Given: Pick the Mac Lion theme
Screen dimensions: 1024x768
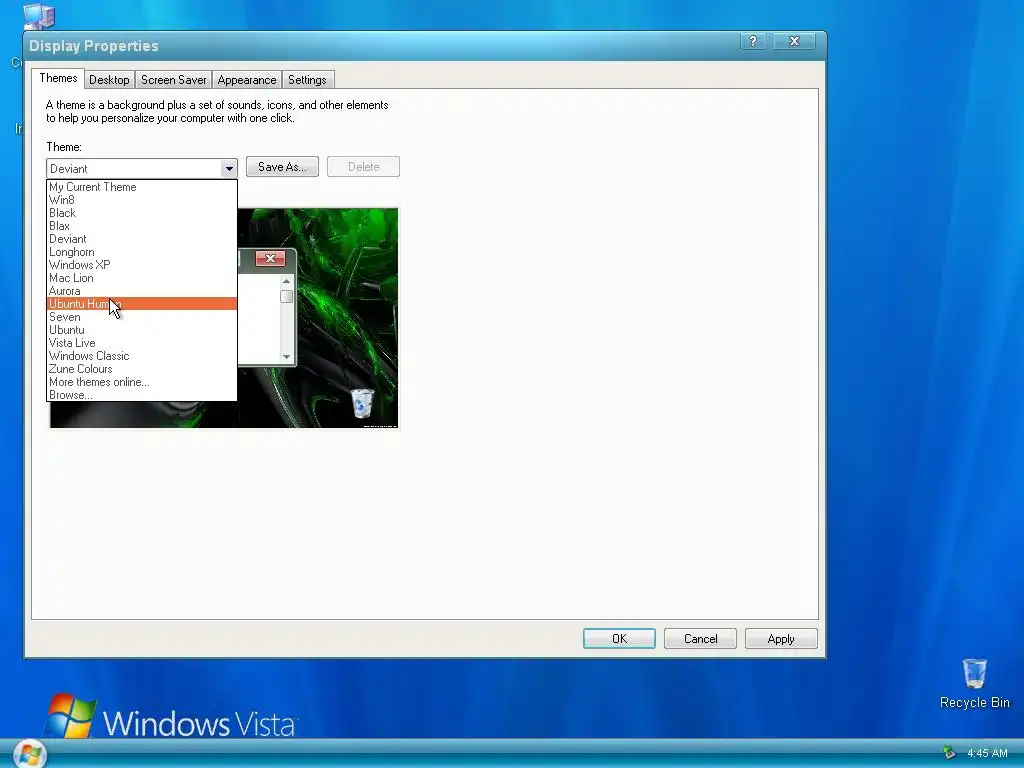Looking at the screenshot, I should [x=142, y=278].
